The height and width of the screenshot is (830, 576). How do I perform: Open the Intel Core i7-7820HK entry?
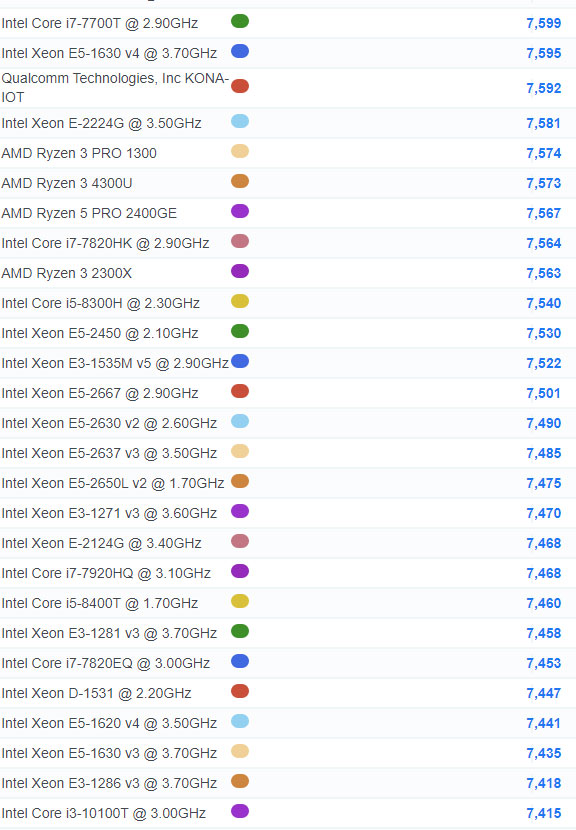[x=105, y=243]
